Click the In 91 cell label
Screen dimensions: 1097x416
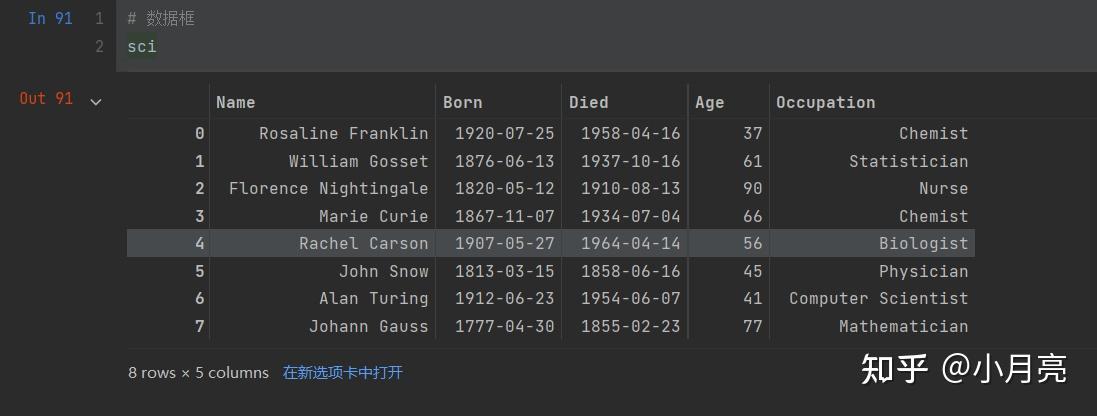(50, 18)
